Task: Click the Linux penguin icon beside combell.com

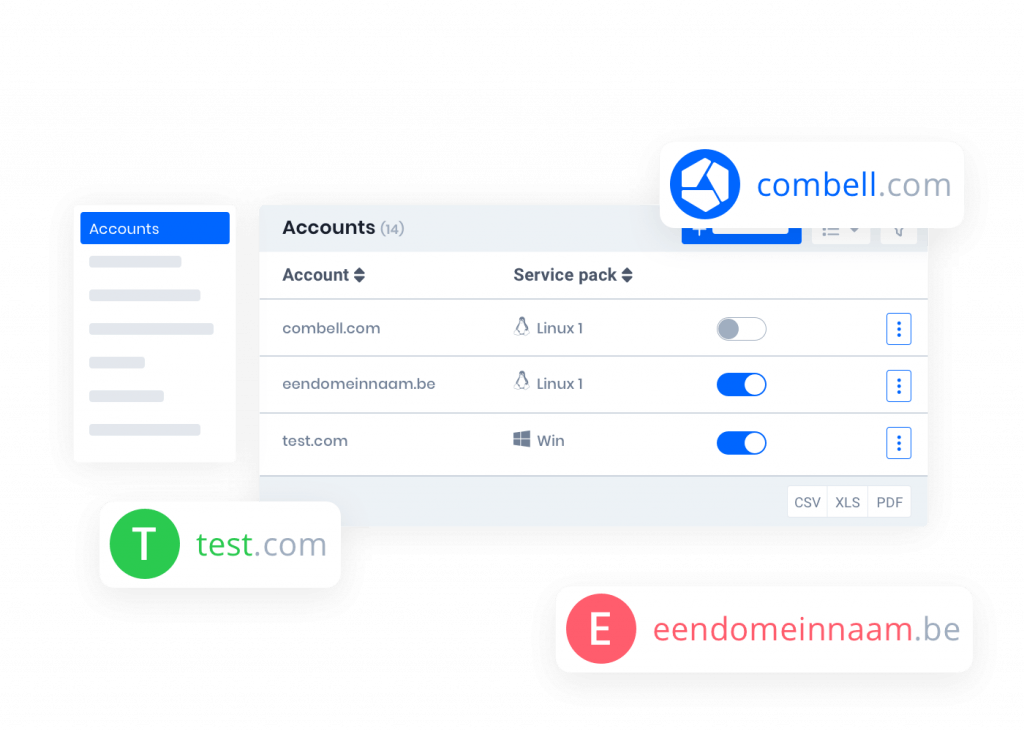Action: [x=521, y=327]
